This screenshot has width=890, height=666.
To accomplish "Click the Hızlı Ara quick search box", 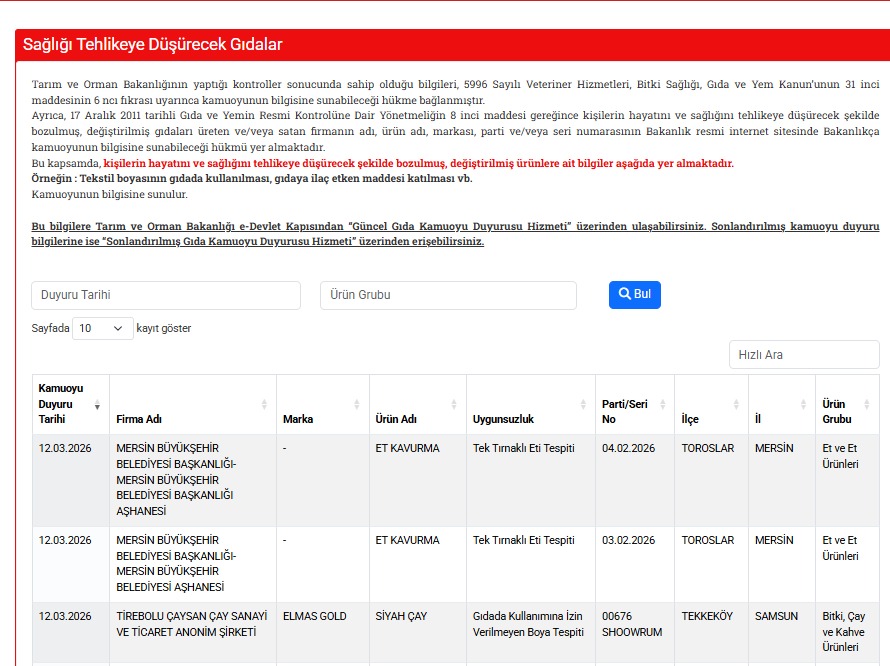I will (804, 354).
